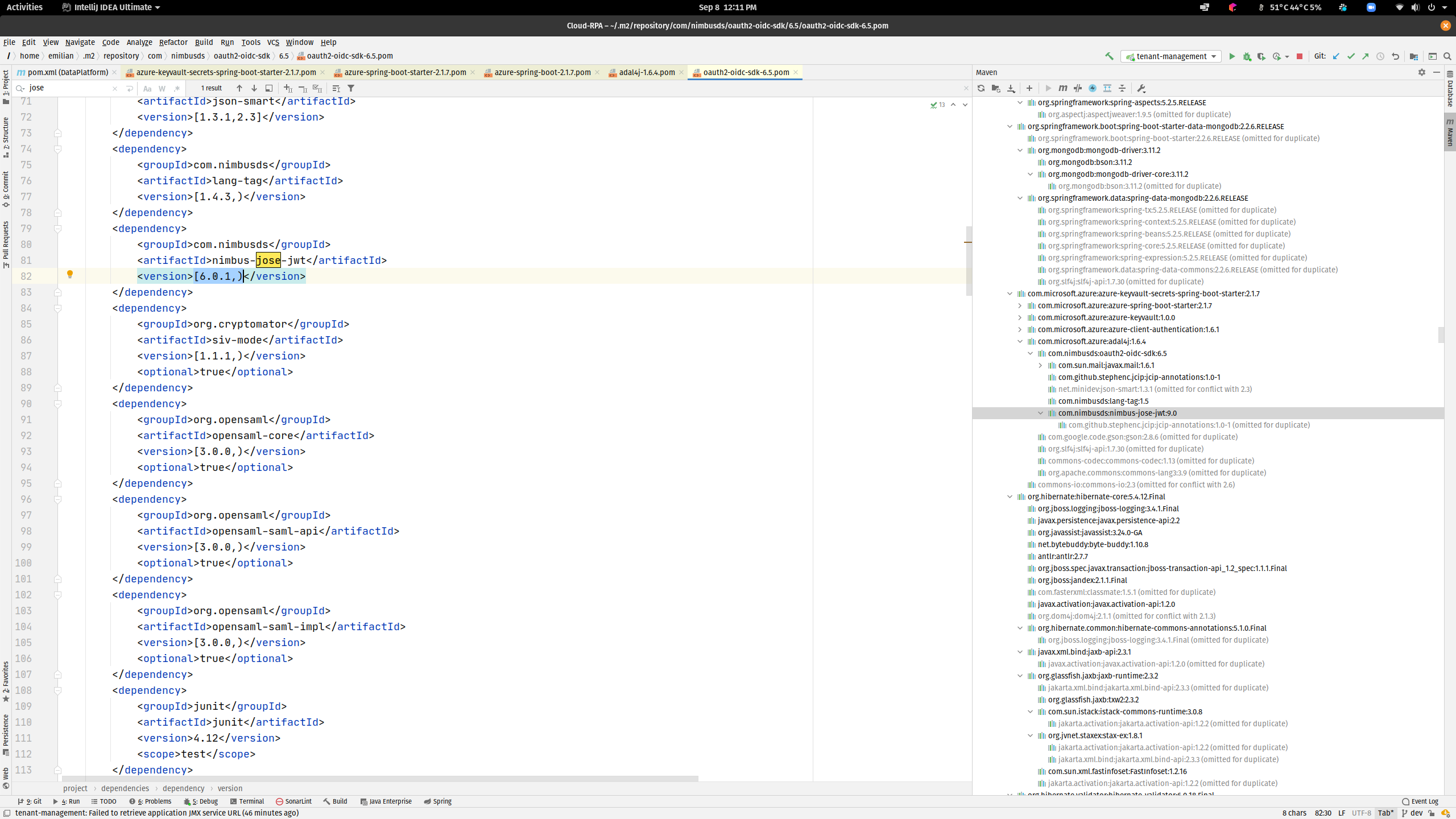This screenshot has width=1456, height=819.
Task: Collapse com.nimbusds:nimbus-jose-jwt:9.0 tree node
Action: [1040, 413]
